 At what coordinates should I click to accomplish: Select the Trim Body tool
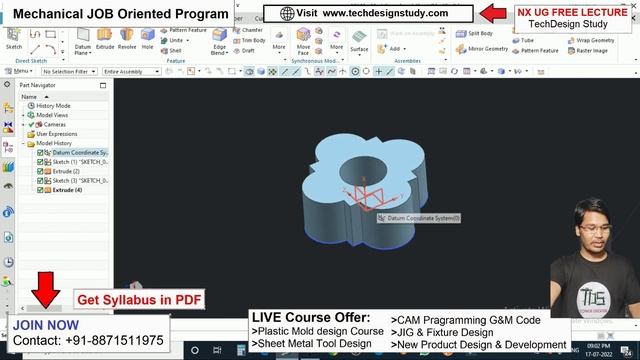click(x=249, y=40)
